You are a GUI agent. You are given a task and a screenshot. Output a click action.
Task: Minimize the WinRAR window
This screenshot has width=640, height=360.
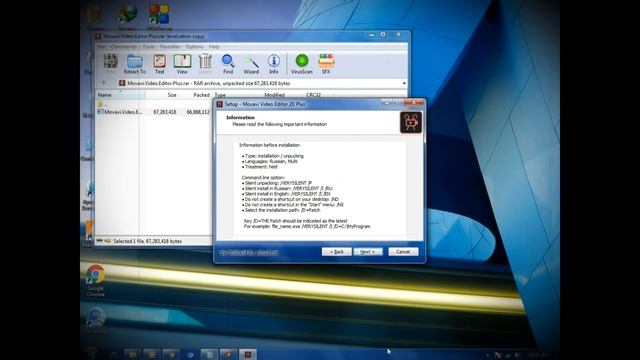(371, 36)
